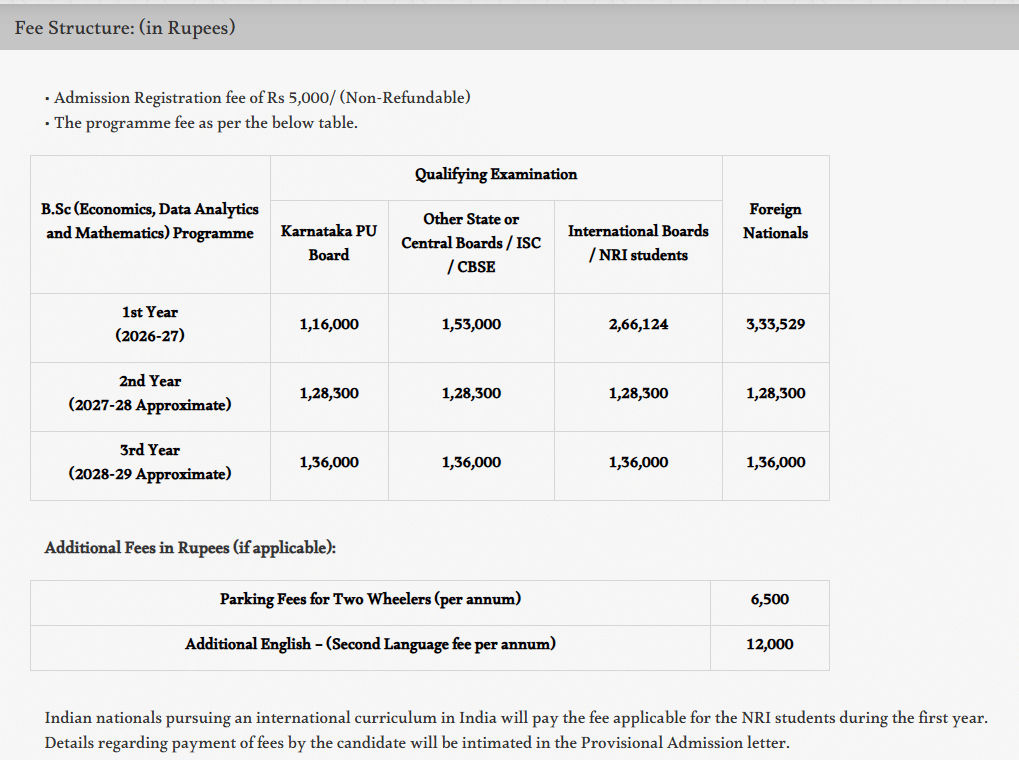Select International Boards / NRI students header
Image resolution: width=1019 pixels, height=760 pixels.
click(x=638, y=243)
